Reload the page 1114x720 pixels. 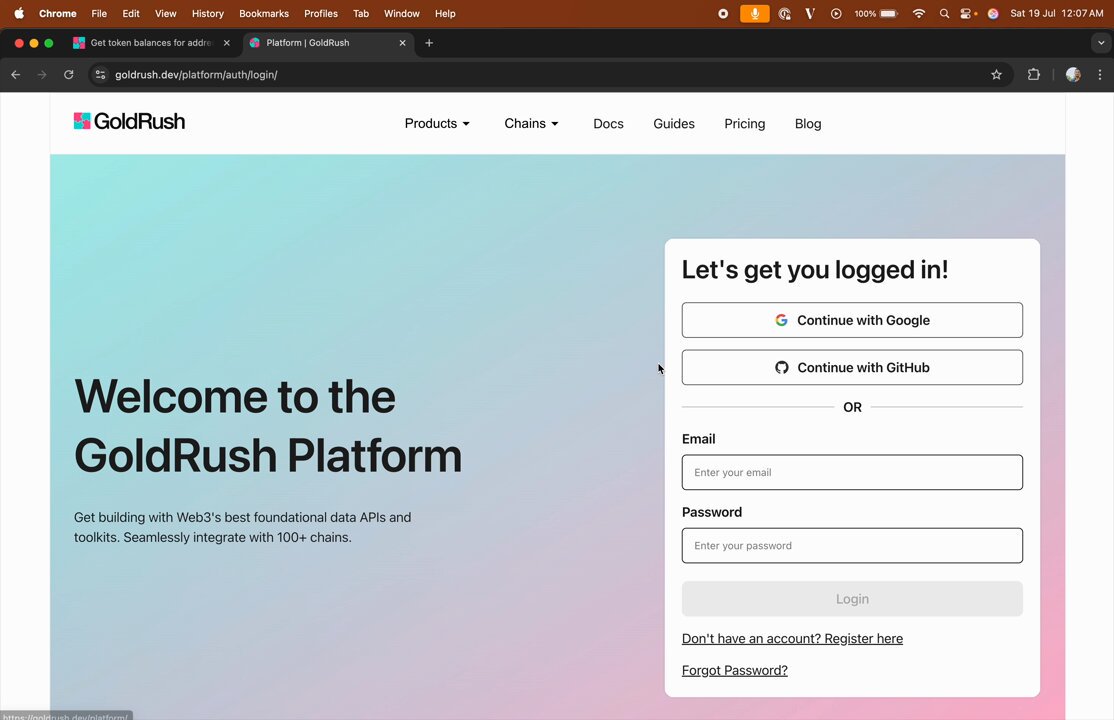tap(68, 75)
